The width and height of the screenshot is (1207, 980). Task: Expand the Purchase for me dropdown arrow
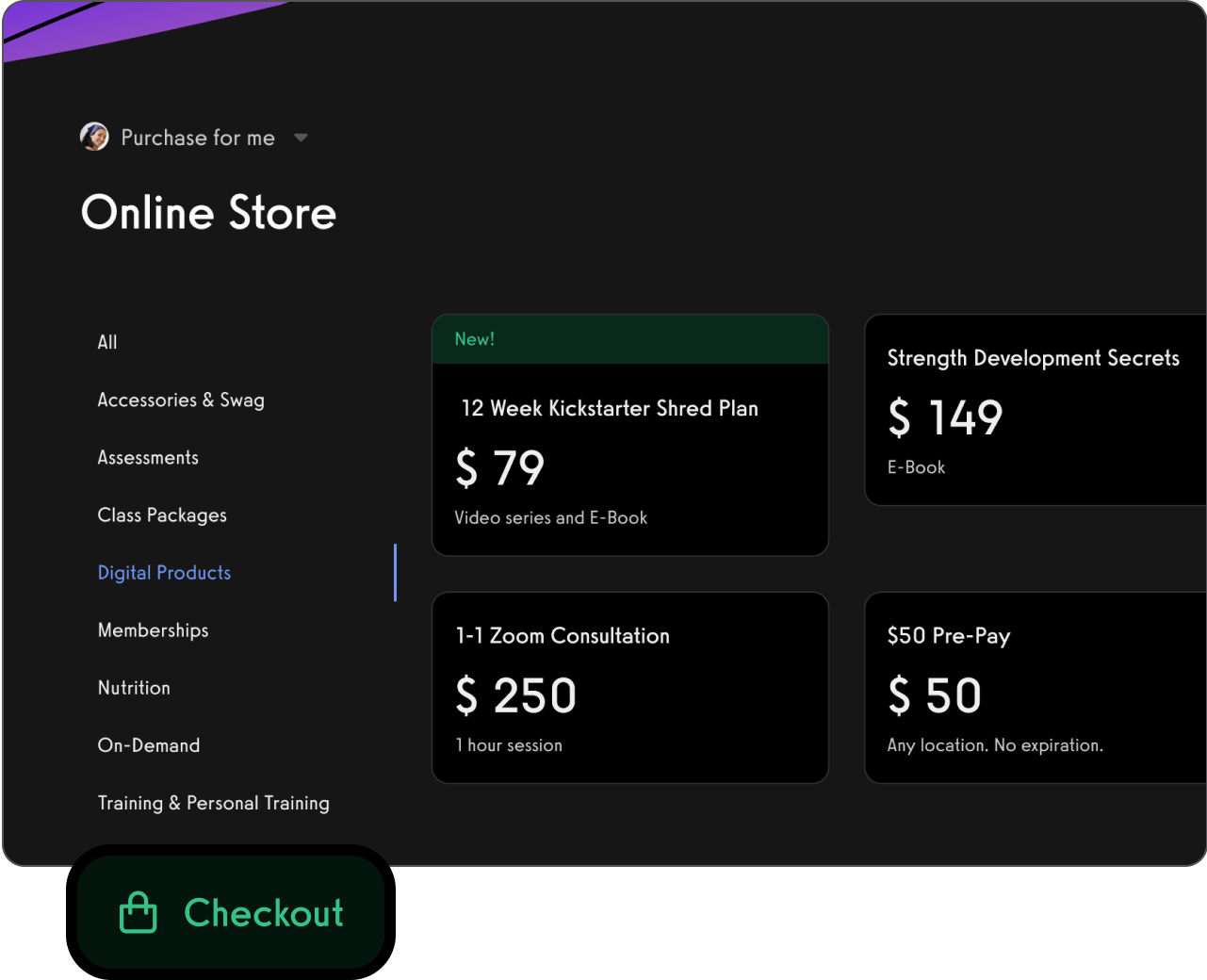(x=301, y=138)
